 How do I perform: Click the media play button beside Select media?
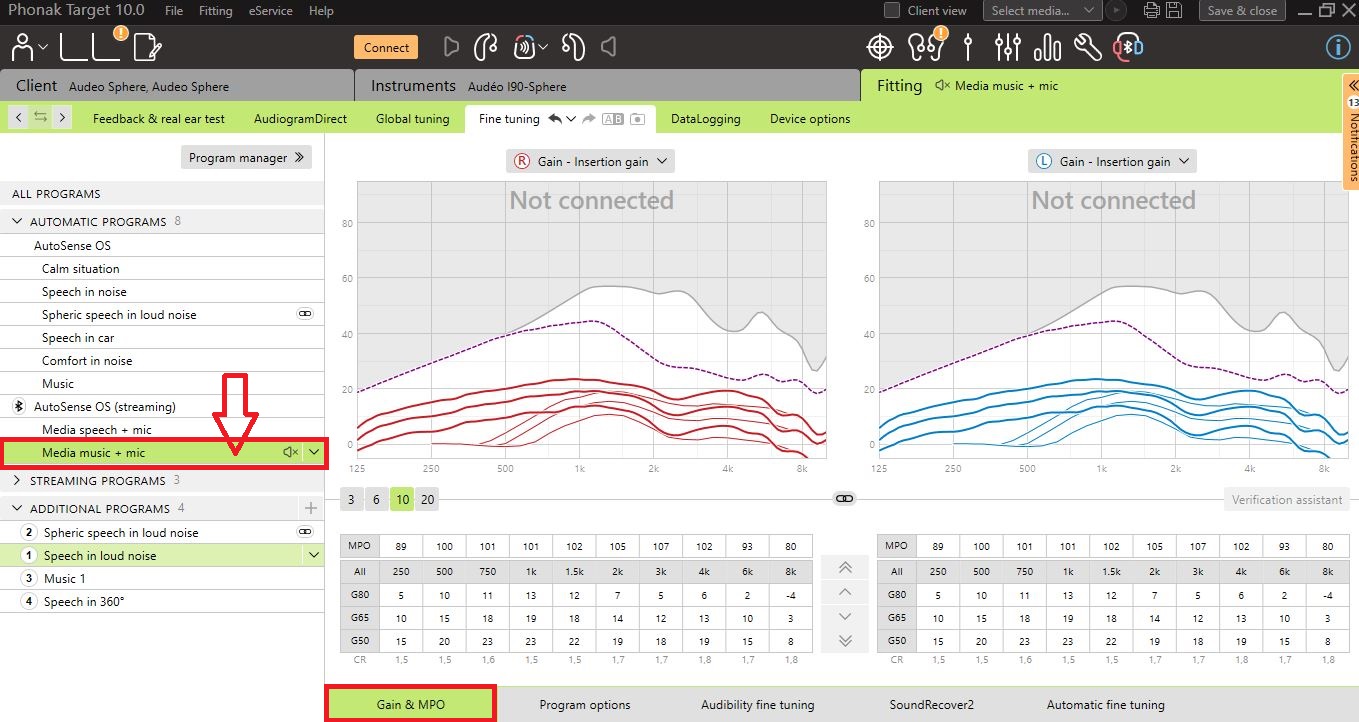pyautogui.click(x=1117, y=10)
